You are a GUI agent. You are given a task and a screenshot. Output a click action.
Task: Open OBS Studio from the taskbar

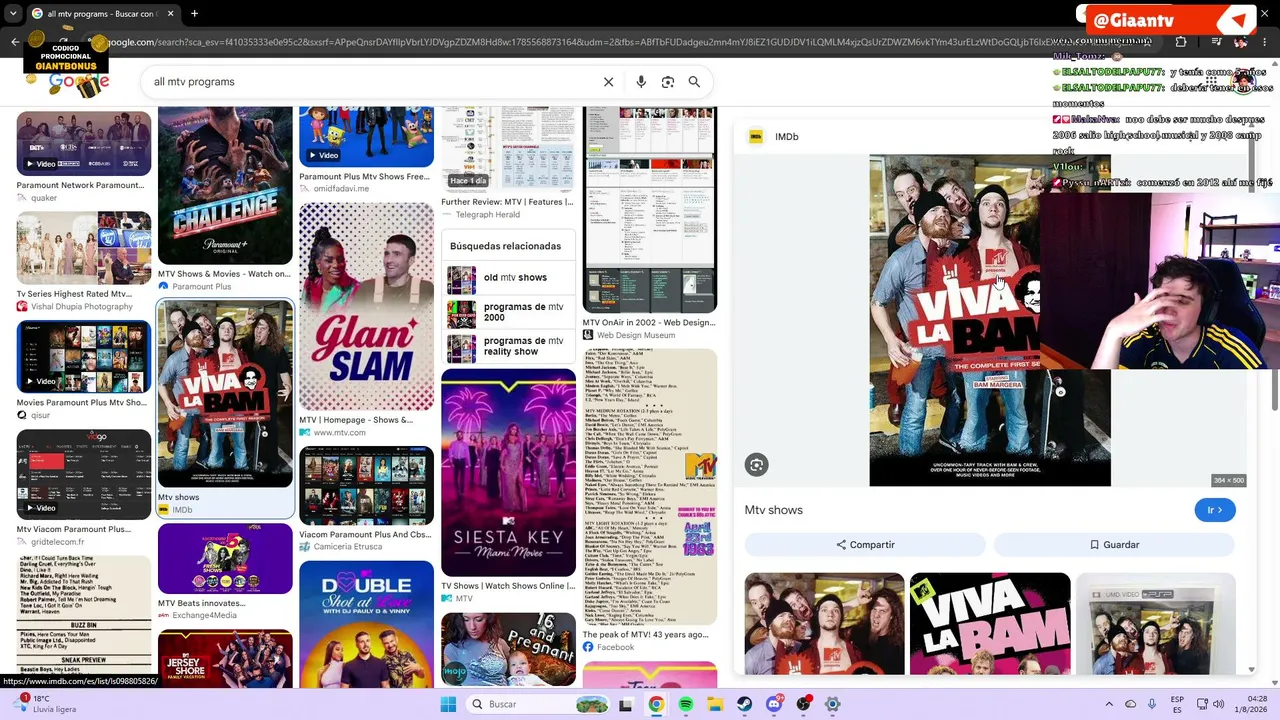[803, 704]
